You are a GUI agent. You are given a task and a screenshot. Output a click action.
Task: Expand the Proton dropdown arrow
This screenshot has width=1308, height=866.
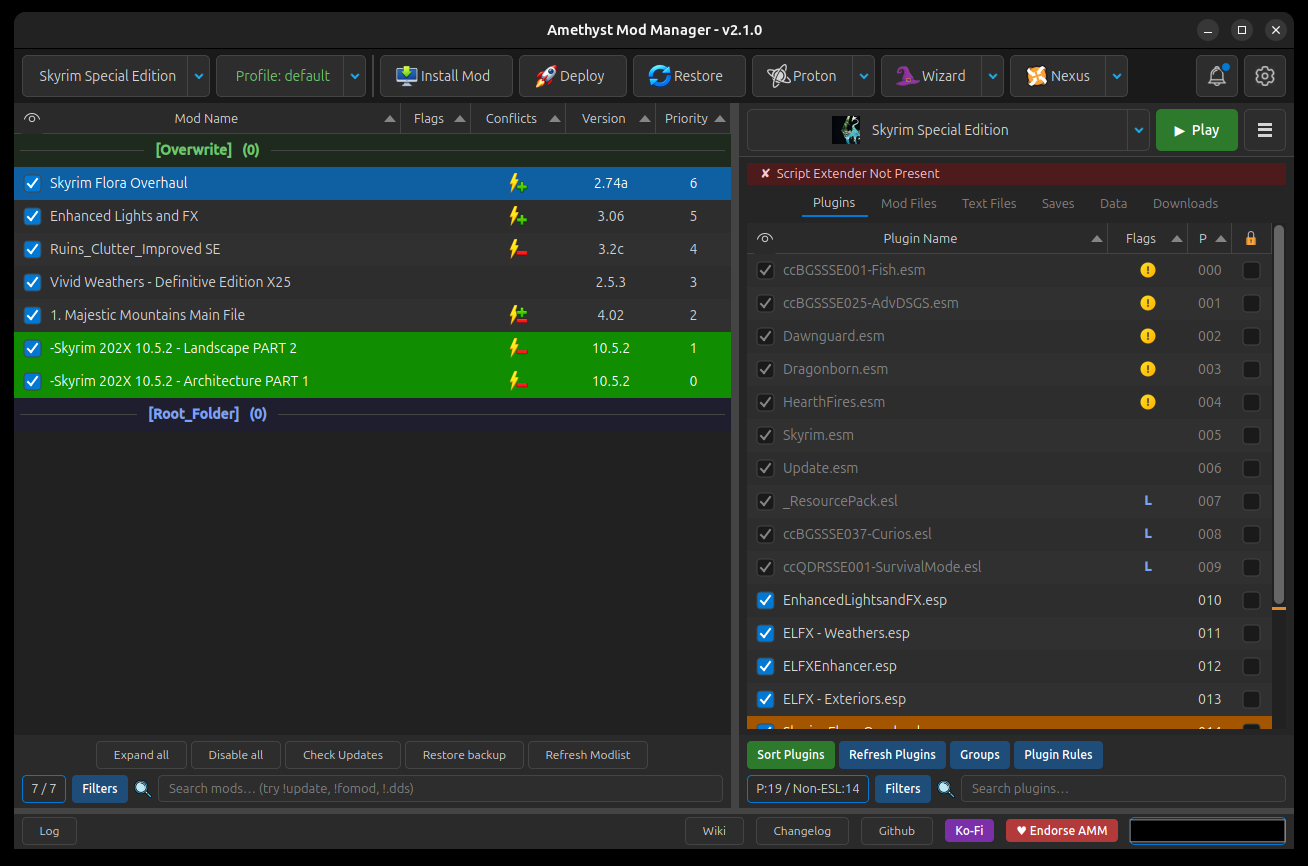(x=863, y=76)
